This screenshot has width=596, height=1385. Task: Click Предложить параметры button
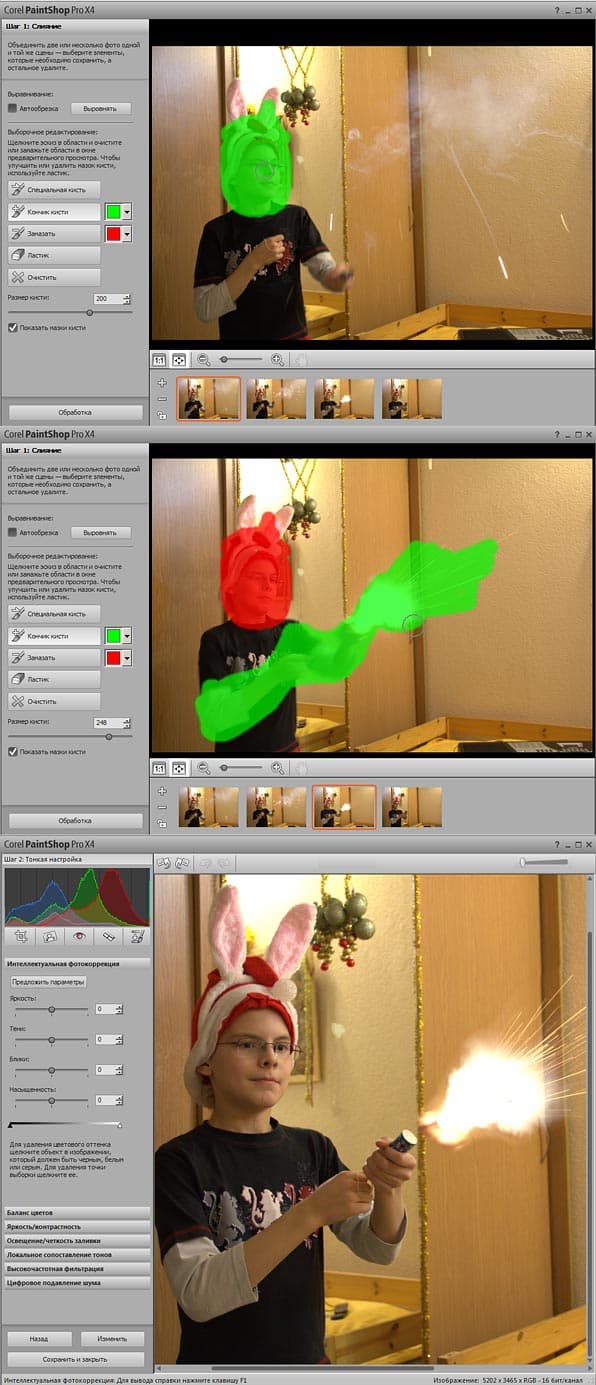(48, 982)
